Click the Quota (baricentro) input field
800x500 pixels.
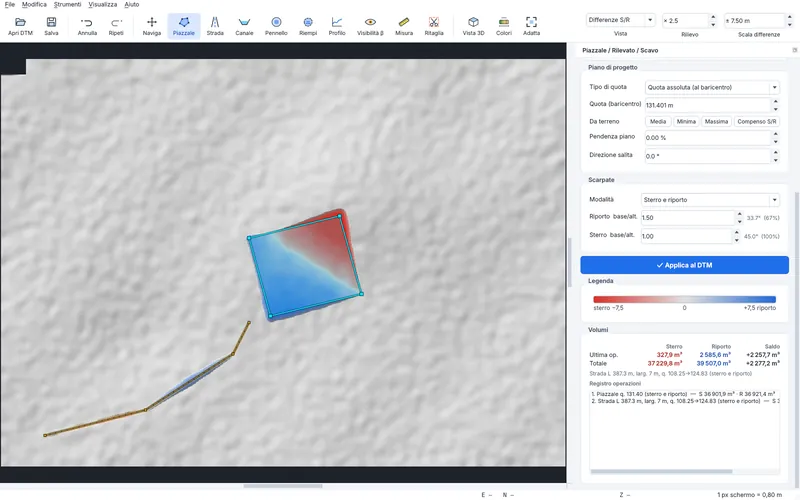pyautogui.click(x=708, y=105)
